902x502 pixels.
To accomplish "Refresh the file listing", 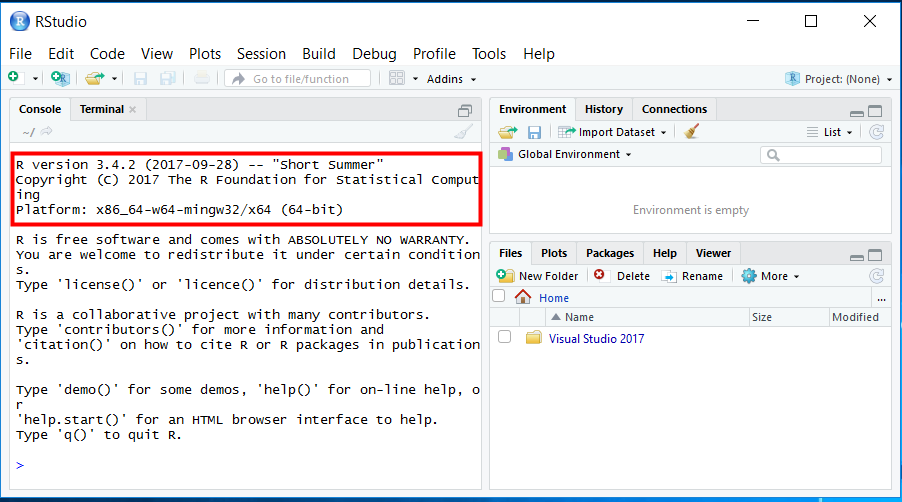I will point(877,276).
